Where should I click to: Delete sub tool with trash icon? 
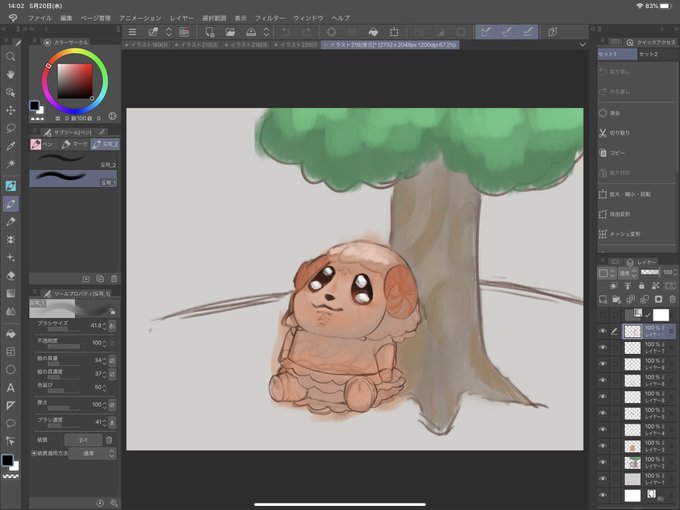pyautogui.click(x=114, y=279)
